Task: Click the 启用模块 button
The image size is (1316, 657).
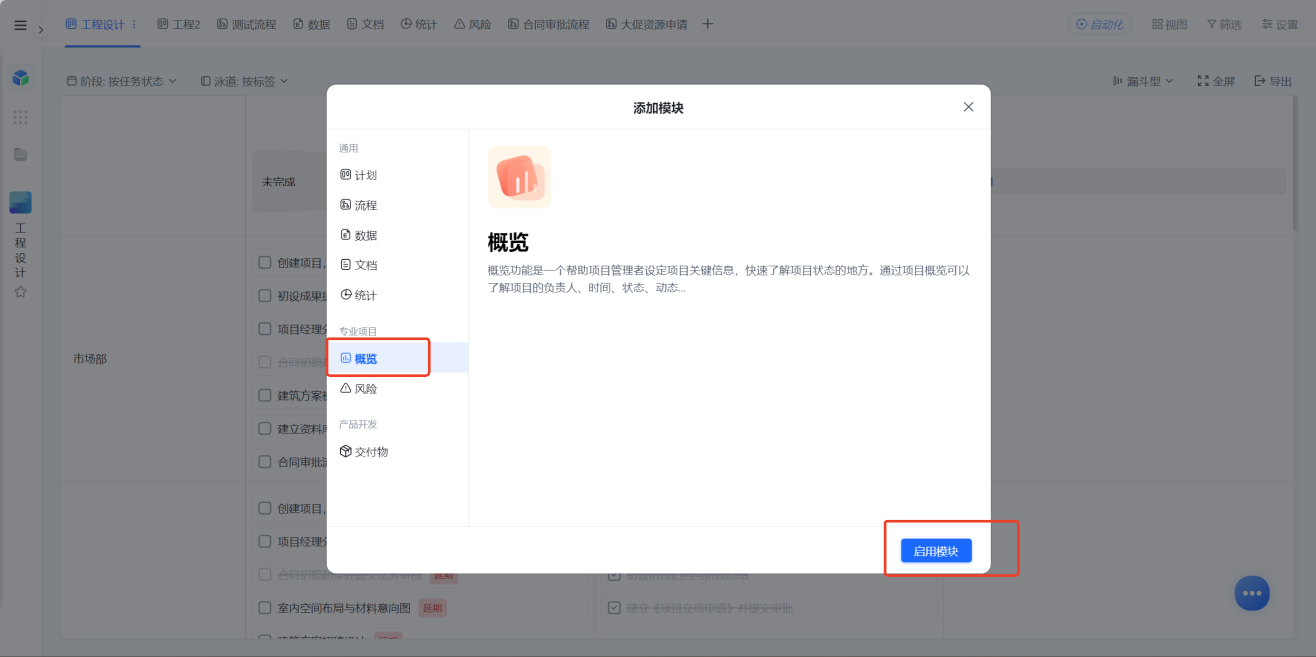Action: (936, 551)
